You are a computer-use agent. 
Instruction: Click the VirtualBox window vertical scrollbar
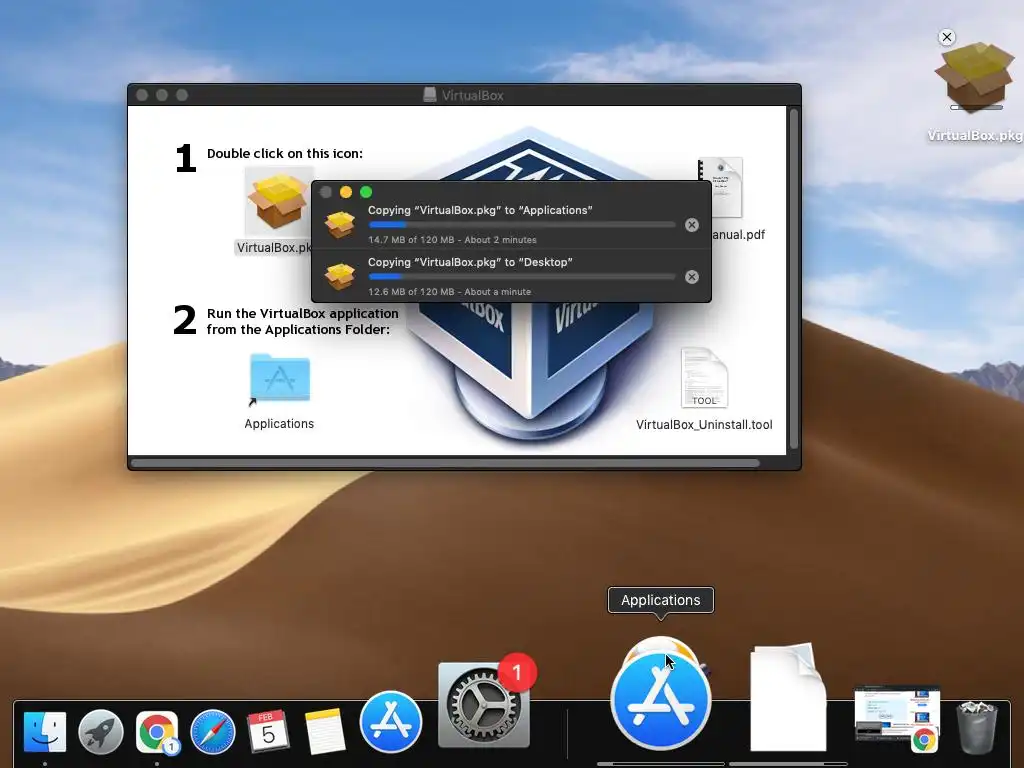(794, 280)
